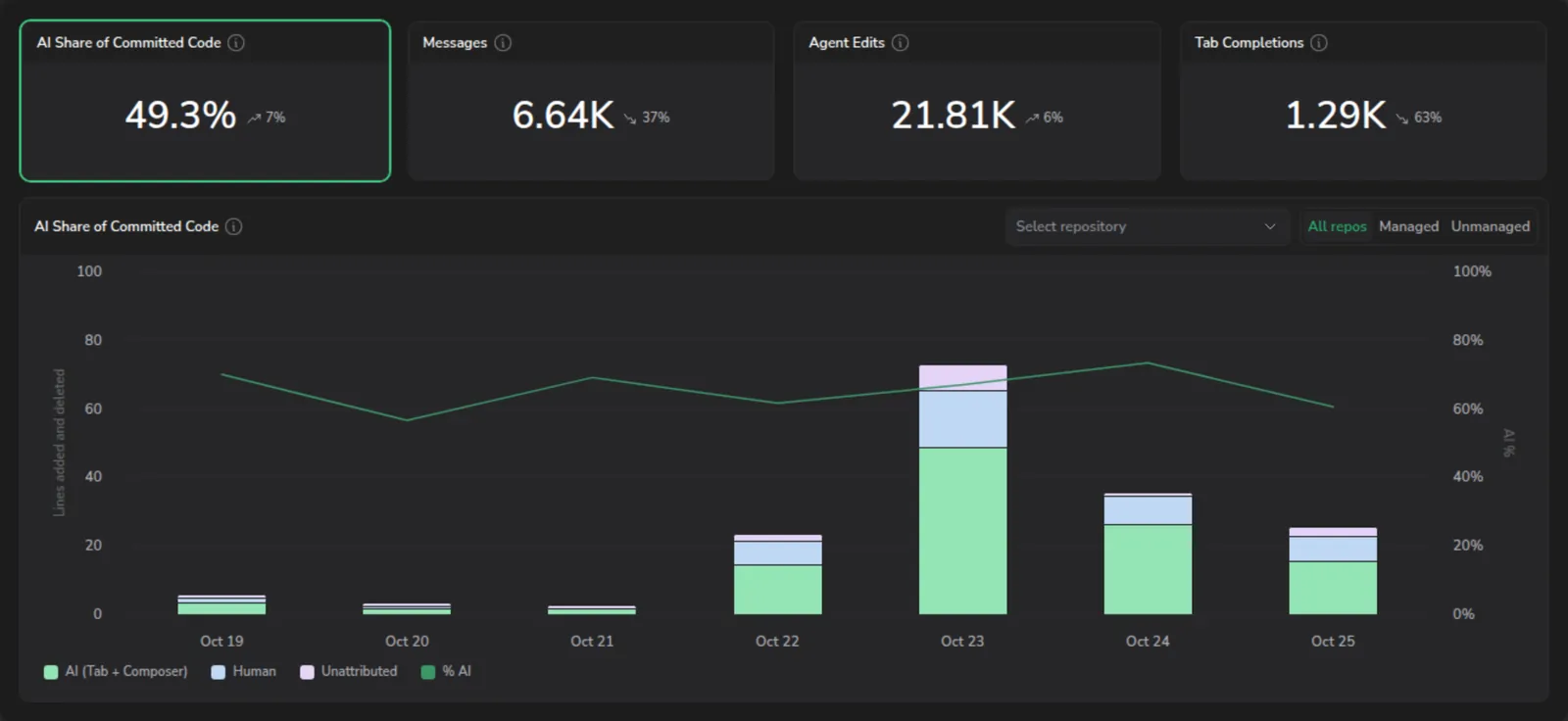Click info icon beside the chart panel title
Viewport: 1568px width, 721px height.
coord(233,226)
